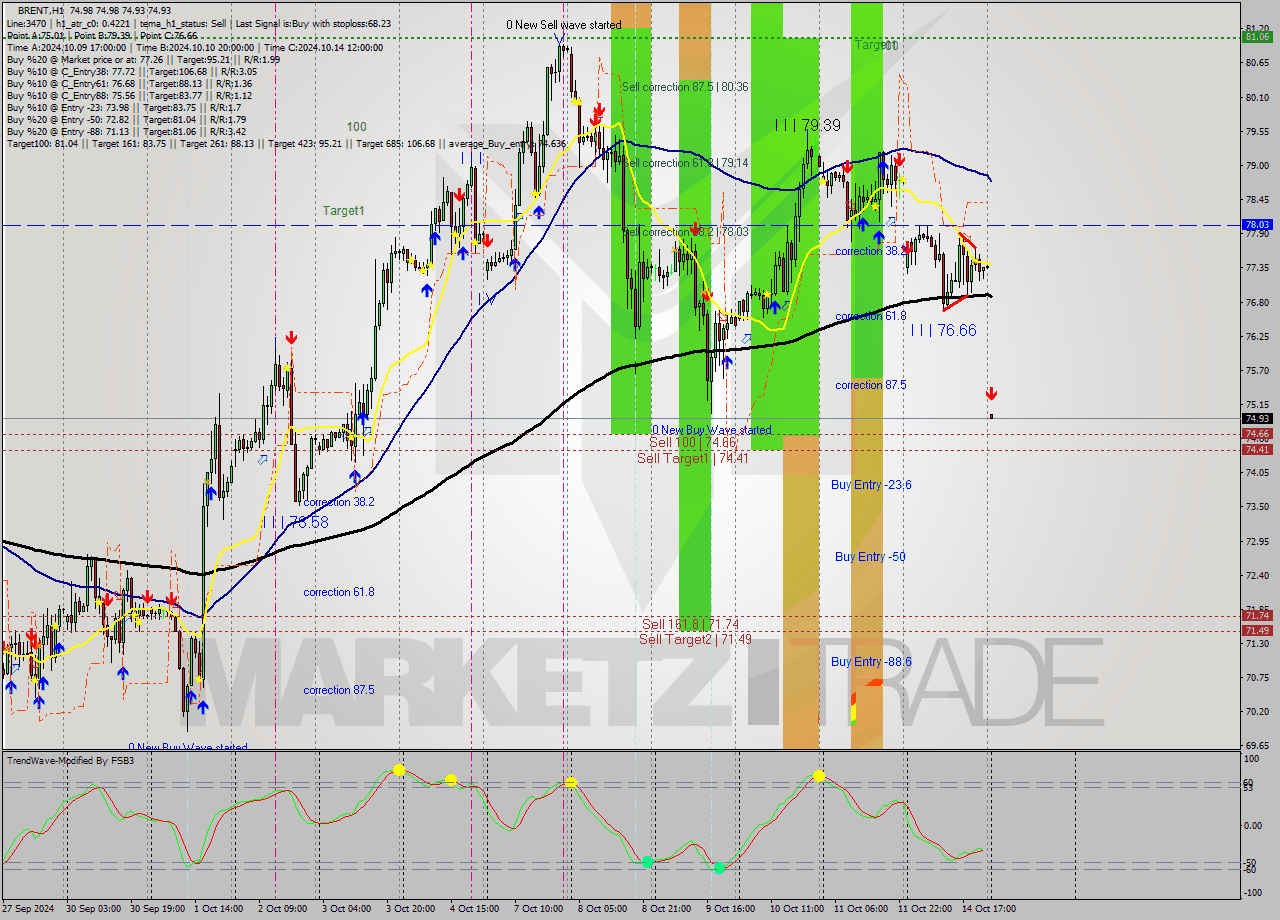Click the red 74.66 price tag
This screenshot has width=1280, height=920.
(1257, 434)
